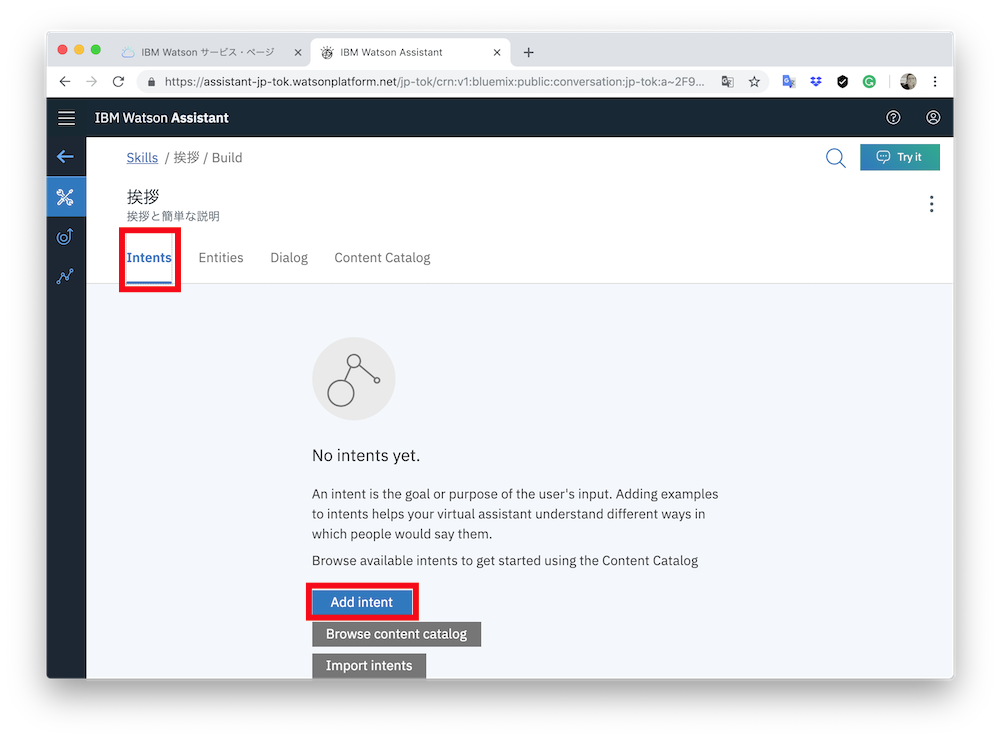Open the Grammarly extension icon
The height and width of the screenshot is (740, 1000).
tap(869, 82)
